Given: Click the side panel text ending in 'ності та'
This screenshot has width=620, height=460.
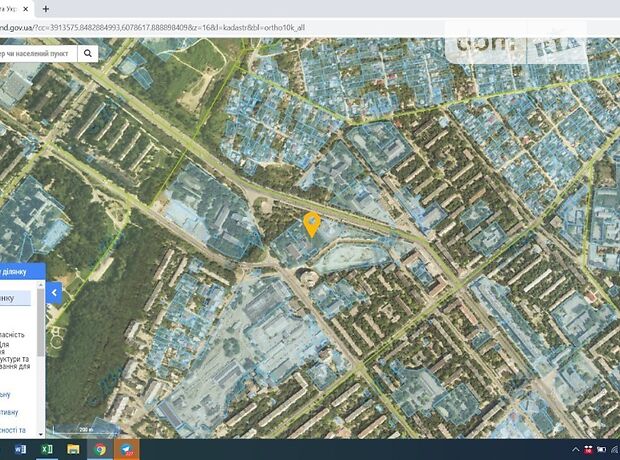Looking at the screenshot, I should pyautogui.click(x=13, y=430).
